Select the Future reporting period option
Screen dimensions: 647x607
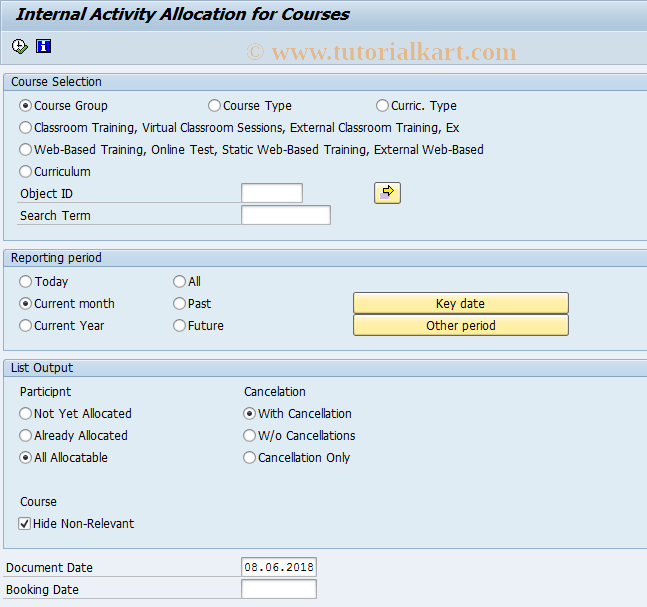coord(179,326)
